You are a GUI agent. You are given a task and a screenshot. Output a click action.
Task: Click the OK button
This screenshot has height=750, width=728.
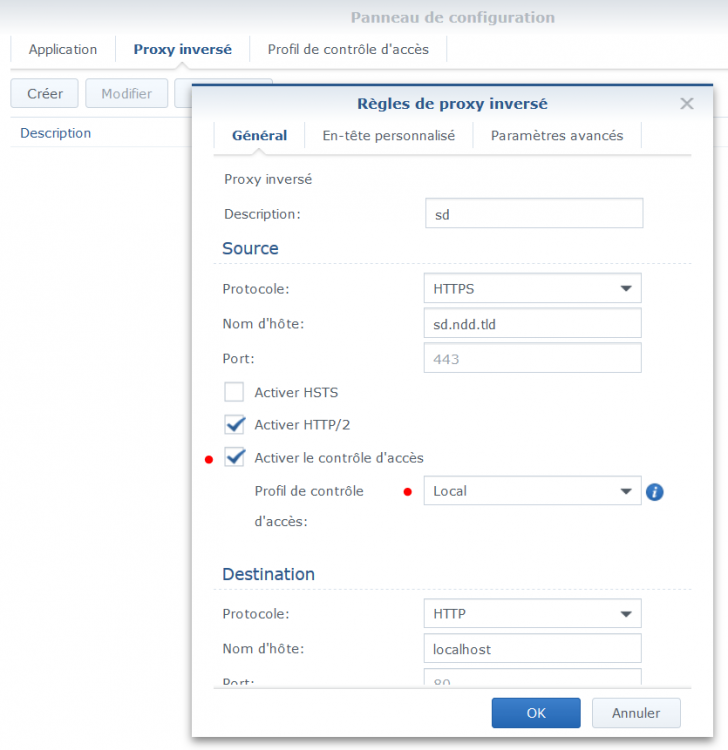click(536, 713)
